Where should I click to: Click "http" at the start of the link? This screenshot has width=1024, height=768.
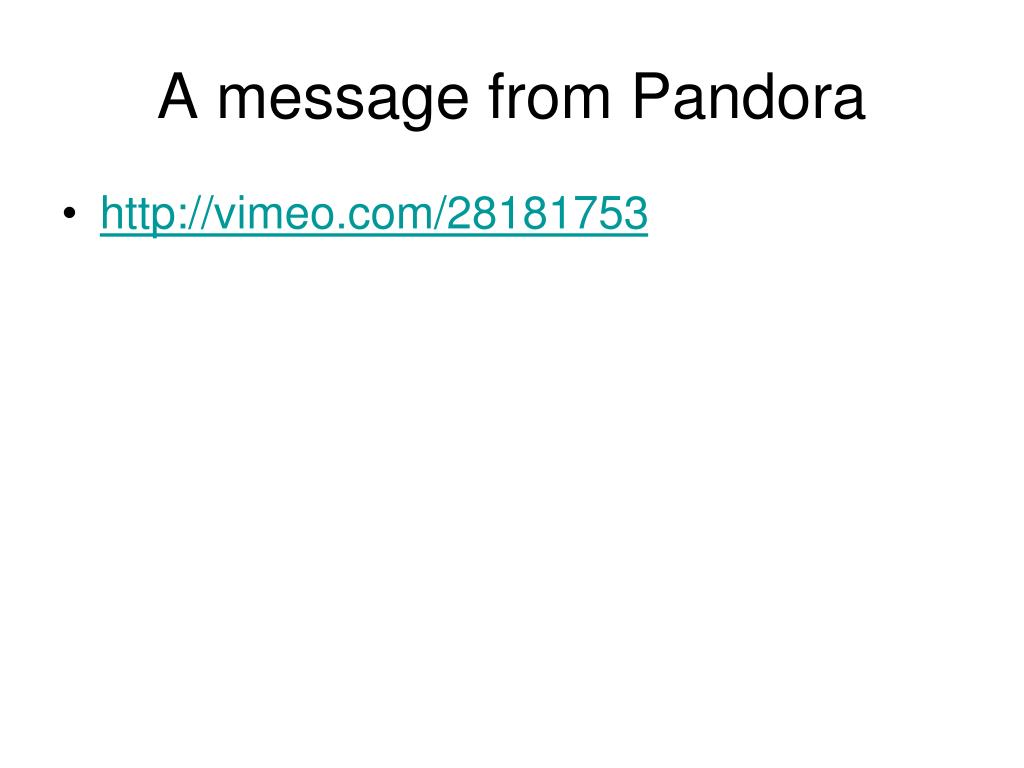point(138,214)
